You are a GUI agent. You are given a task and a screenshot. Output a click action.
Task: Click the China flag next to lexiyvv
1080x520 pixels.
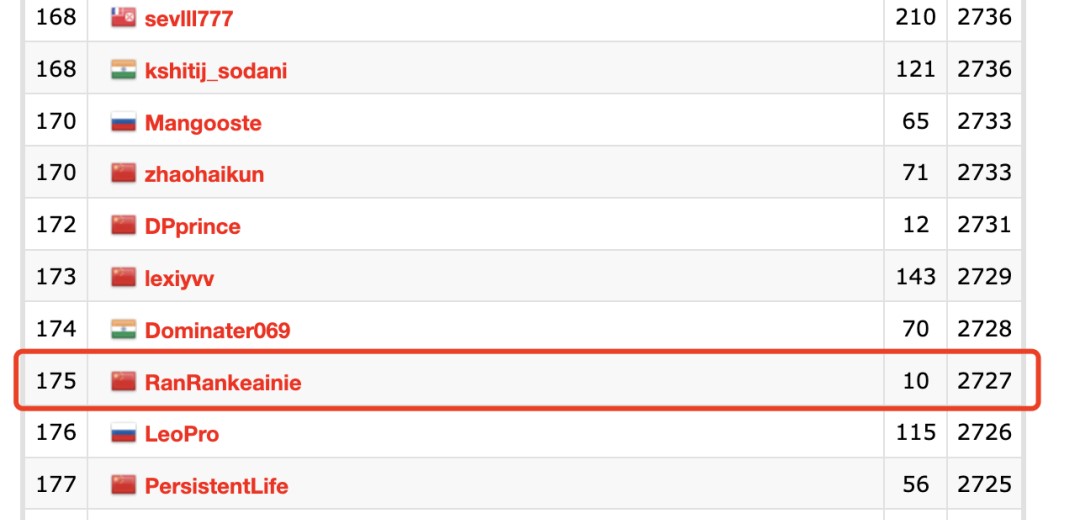[x=123, y=277]
